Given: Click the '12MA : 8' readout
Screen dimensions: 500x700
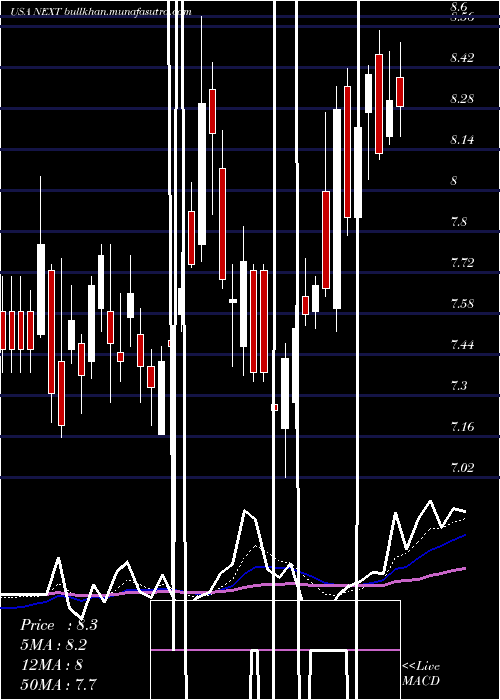Looking at the screenshot, I should point(52,664).
